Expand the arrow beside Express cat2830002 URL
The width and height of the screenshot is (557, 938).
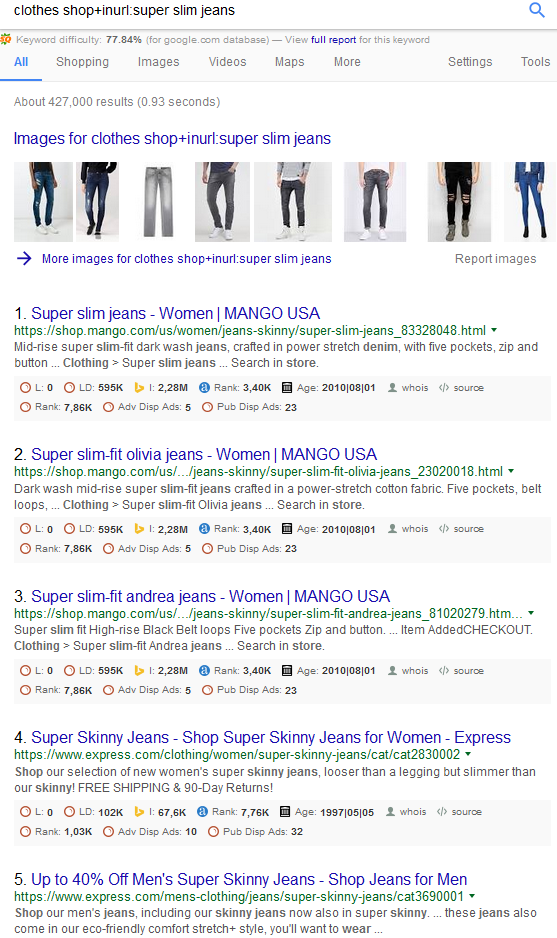tap(468, 754)
